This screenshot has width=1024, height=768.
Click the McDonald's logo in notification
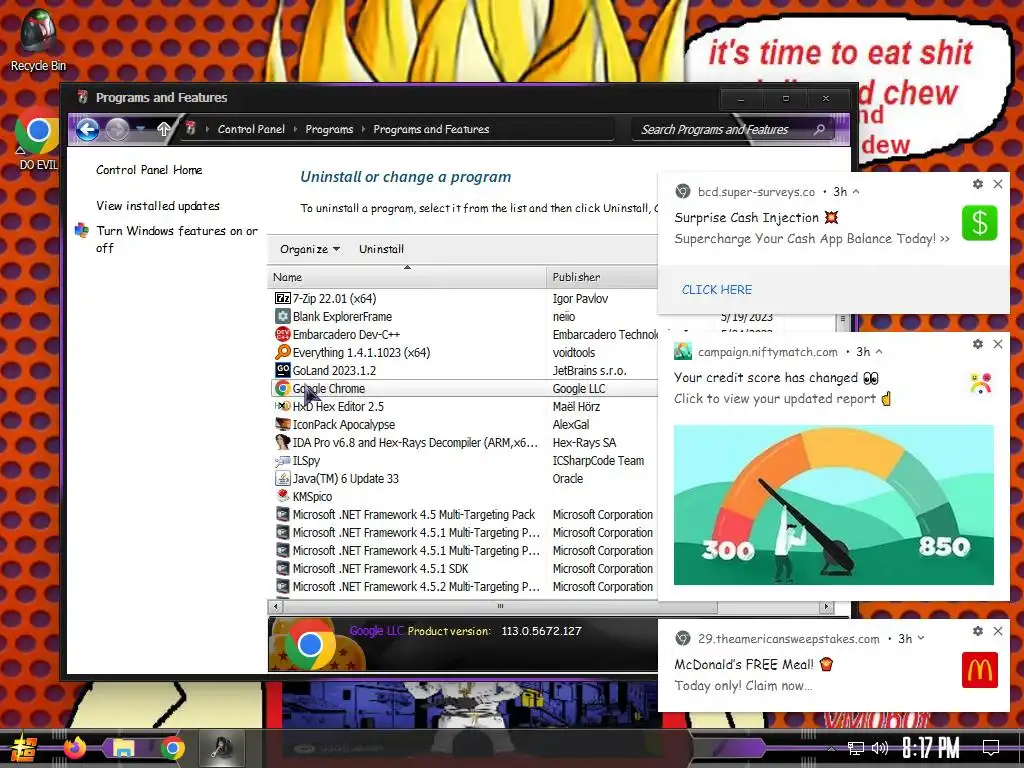pyautogui.click(x=980, y=669)
